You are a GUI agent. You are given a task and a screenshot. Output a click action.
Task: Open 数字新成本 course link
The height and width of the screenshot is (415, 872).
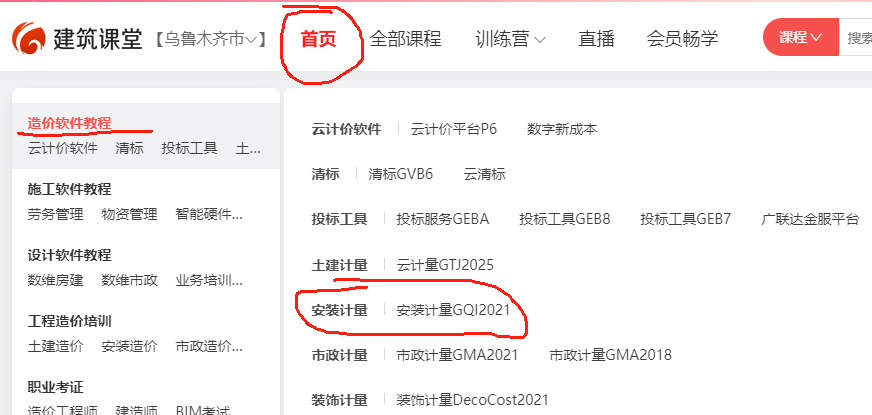pos(562,129)
